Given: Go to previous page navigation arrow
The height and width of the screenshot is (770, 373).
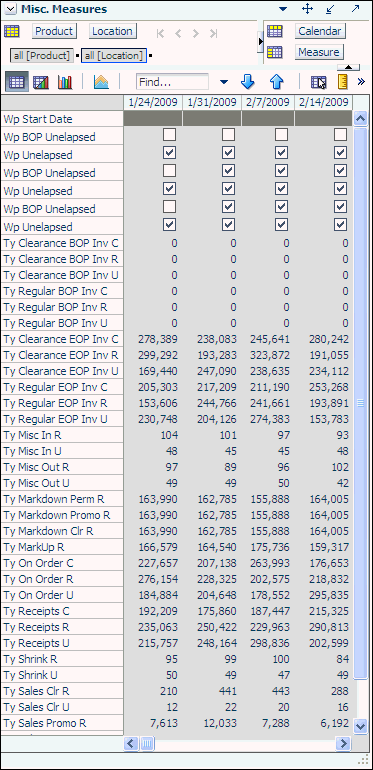Looking at the screenshot, I should [178, 33].
